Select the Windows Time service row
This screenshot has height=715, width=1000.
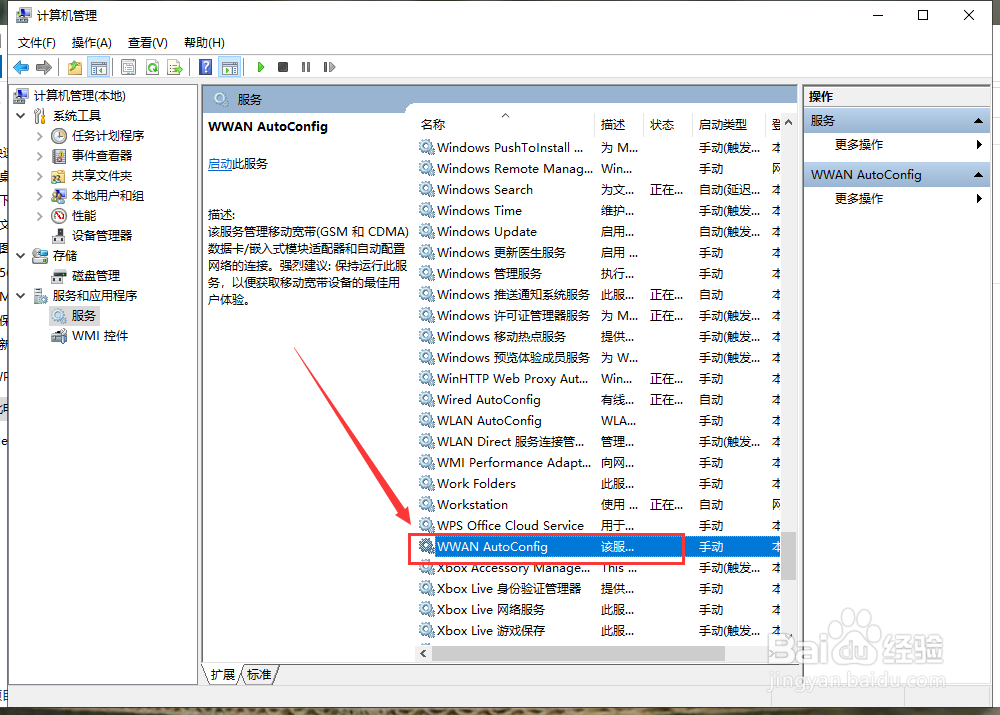point(599,210)
